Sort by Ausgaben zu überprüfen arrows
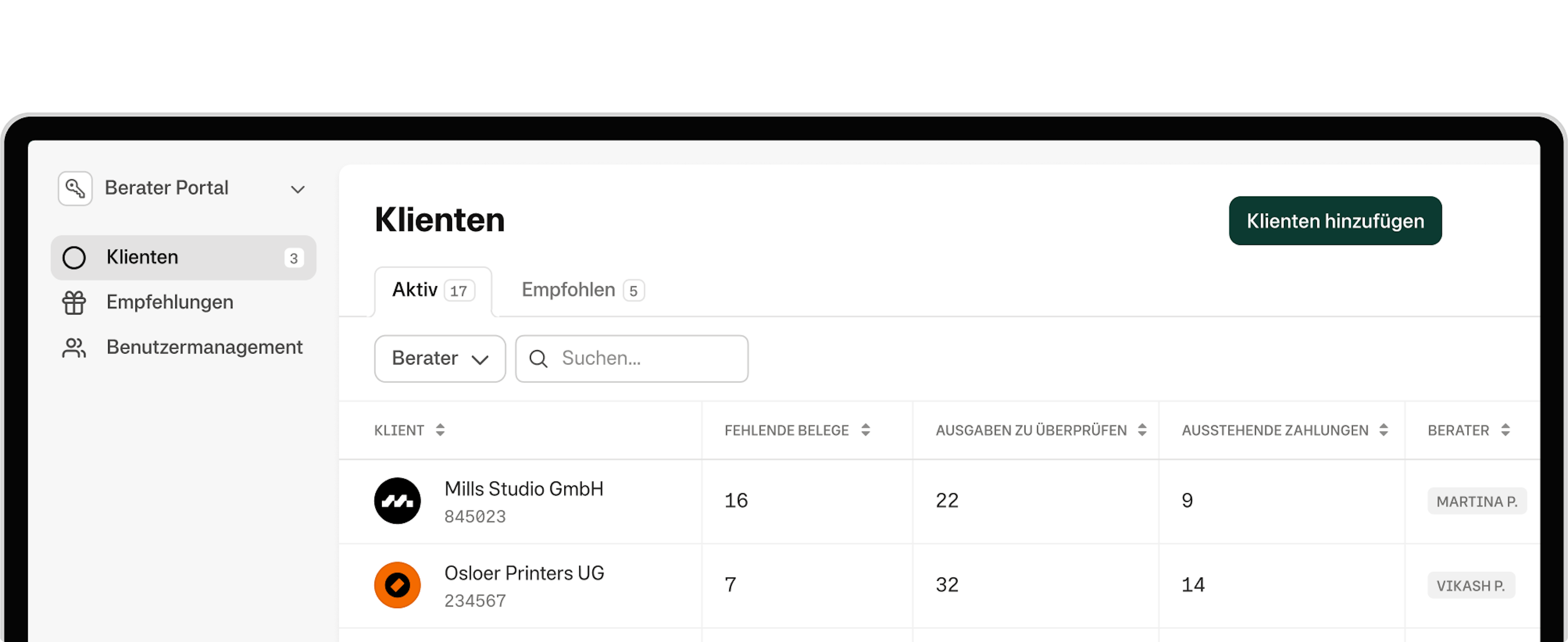Image resolution: width=1568 pixels, height=642 pixels. tap(1142, 430)
